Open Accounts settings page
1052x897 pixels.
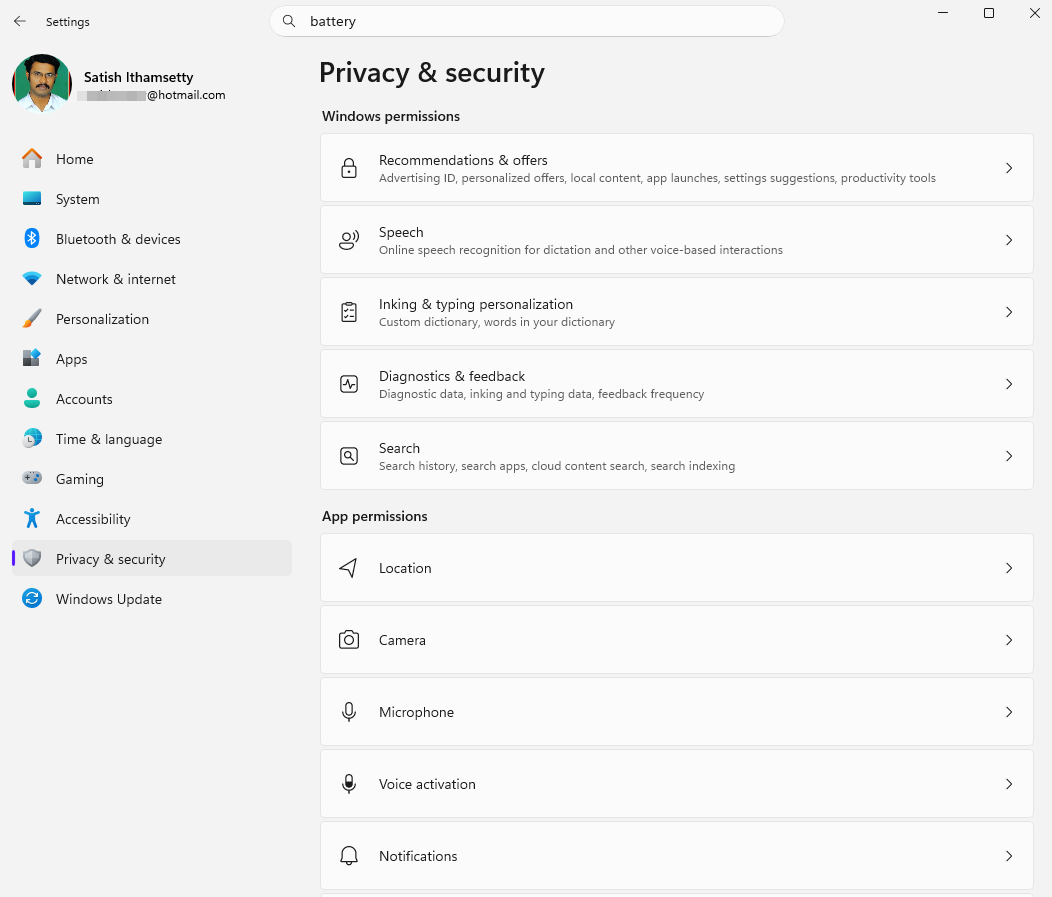152,399
